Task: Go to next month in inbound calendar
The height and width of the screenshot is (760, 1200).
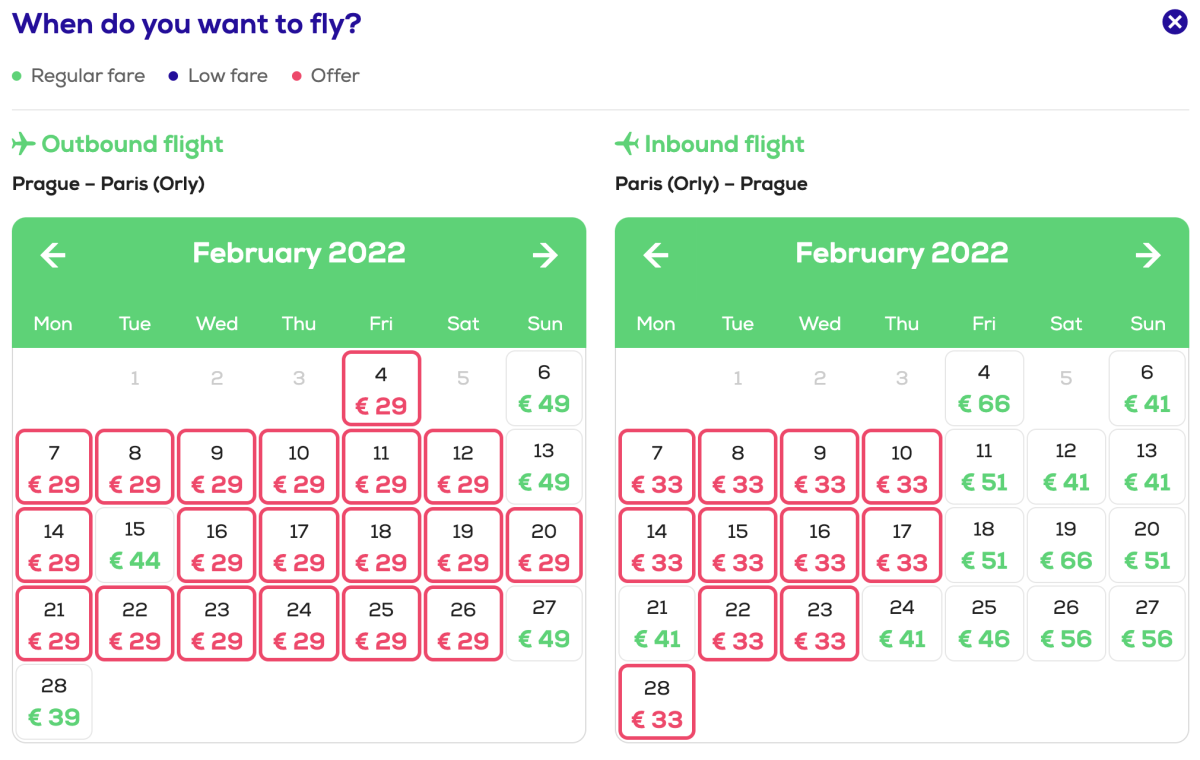Action: click(x=1148, y=255)
